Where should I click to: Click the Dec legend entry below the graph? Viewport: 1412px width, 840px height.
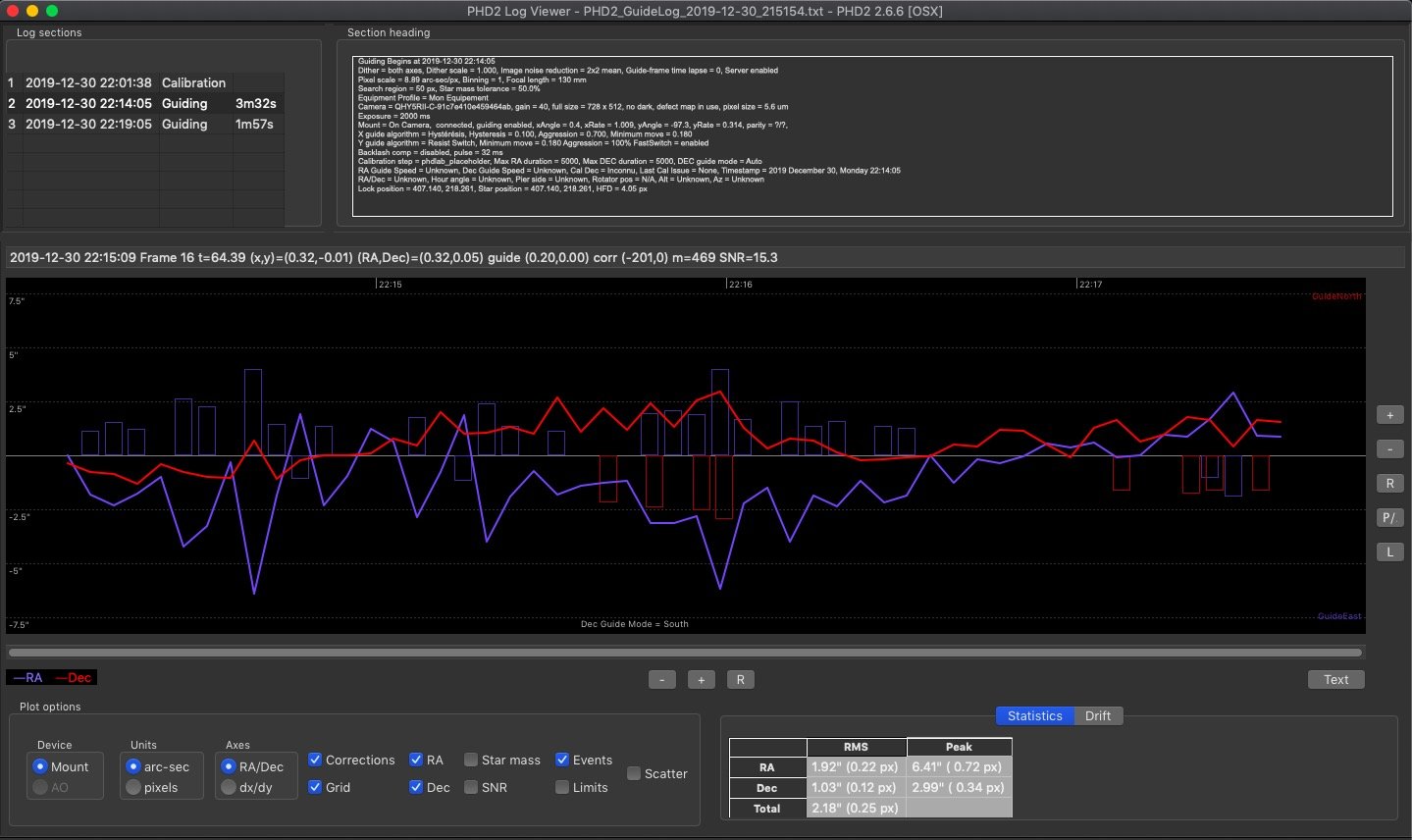74,677
